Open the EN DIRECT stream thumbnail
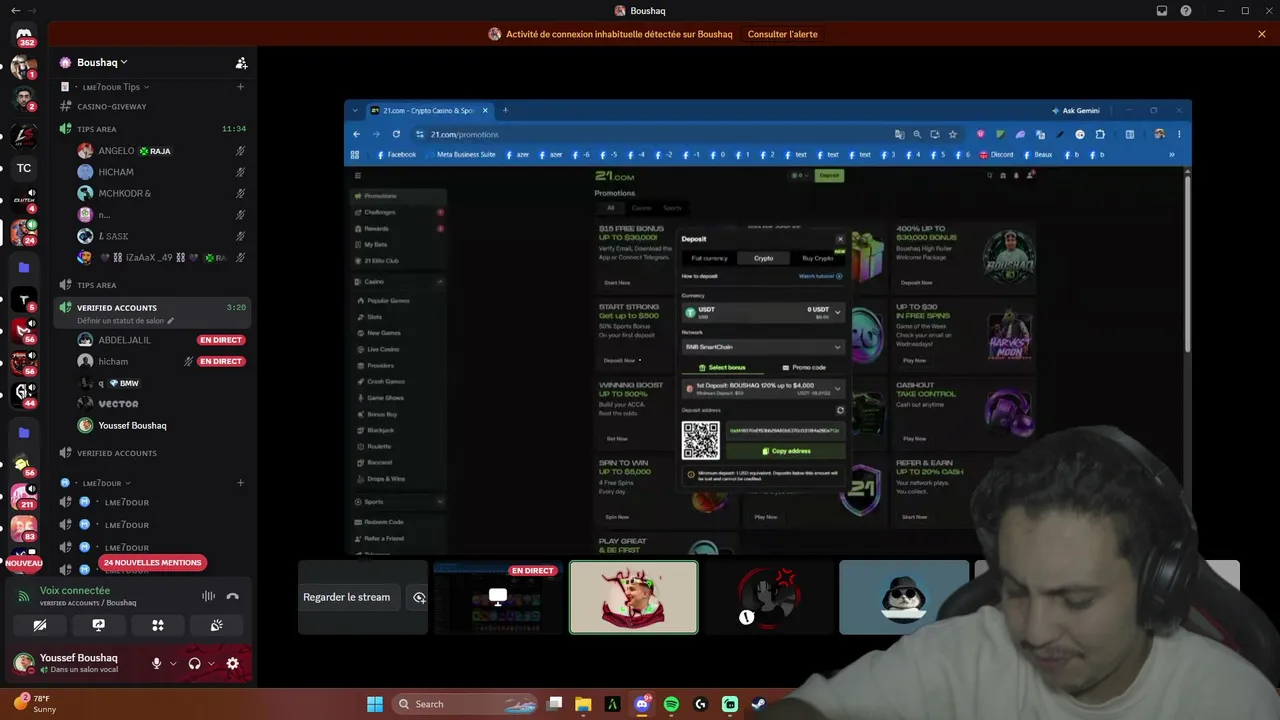1280x720 pixels. 498,597
